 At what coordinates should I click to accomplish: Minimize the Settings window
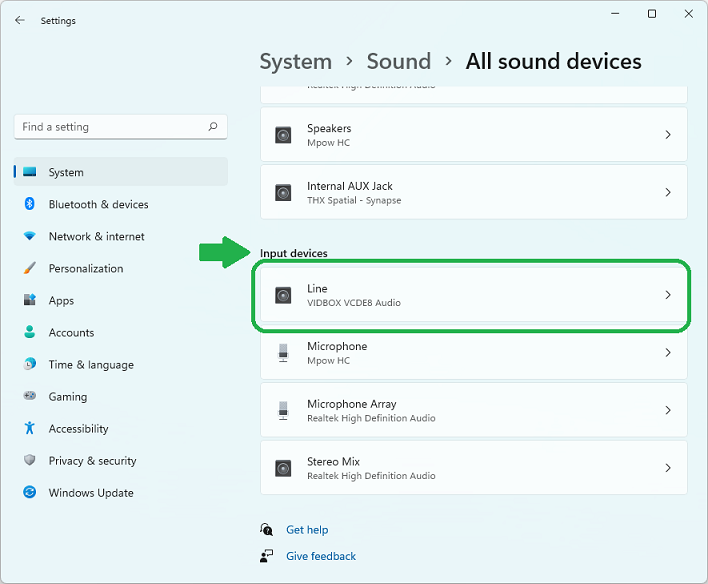coord(615,14)
